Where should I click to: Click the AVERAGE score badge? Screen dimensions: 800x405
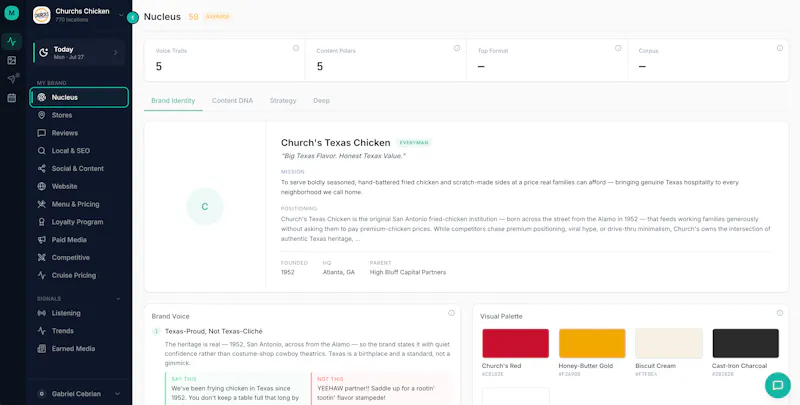(x=217, y=17)
